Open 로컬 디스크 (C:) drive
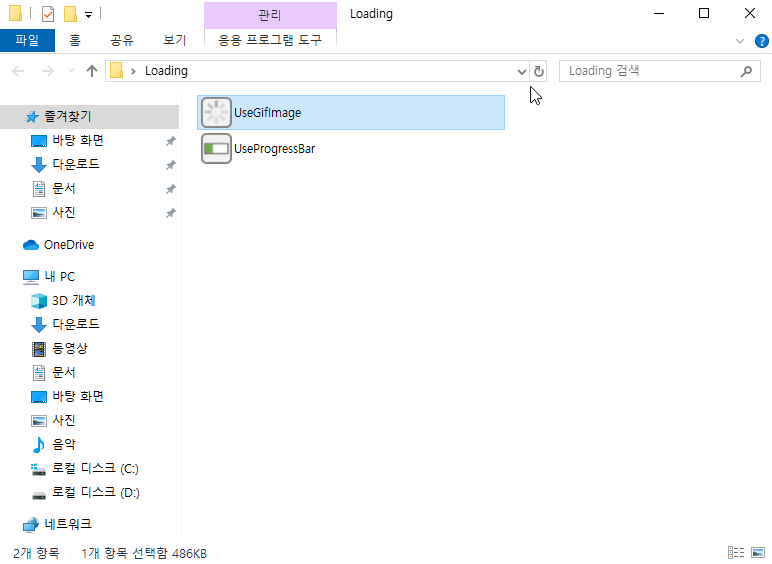 point(95,469)
